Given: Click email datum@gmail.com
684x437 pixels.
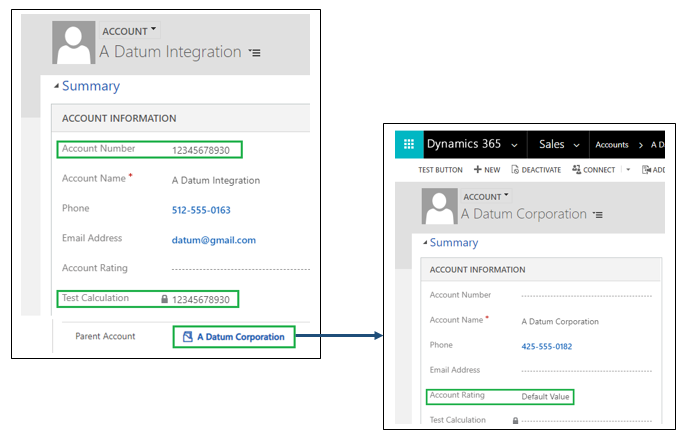Looking at the screenshot, I should click(214, 240).
